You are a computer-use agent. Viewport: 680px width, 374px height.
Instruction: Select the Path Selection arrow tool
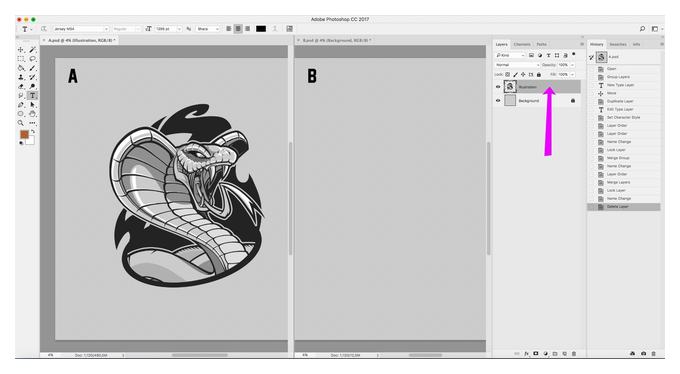[33, 105]
